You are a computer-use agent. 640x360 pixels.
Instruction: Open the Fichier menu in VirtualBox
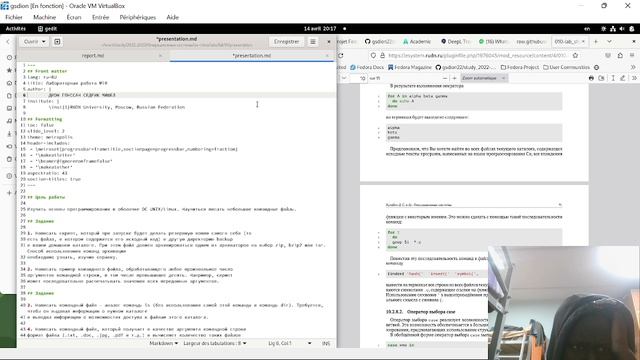pos(14,17)
